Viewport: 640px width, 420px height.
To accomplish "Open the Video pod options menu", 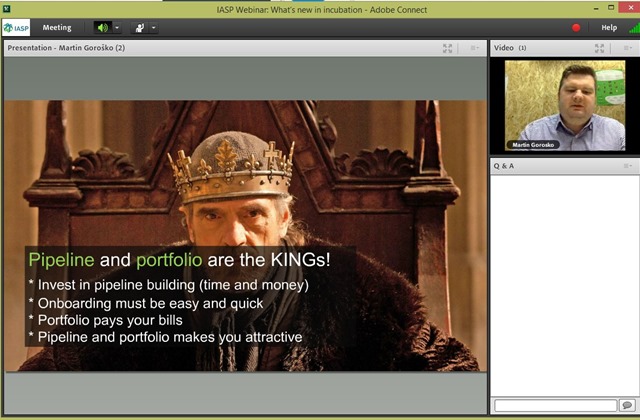I will pos(628,48).
